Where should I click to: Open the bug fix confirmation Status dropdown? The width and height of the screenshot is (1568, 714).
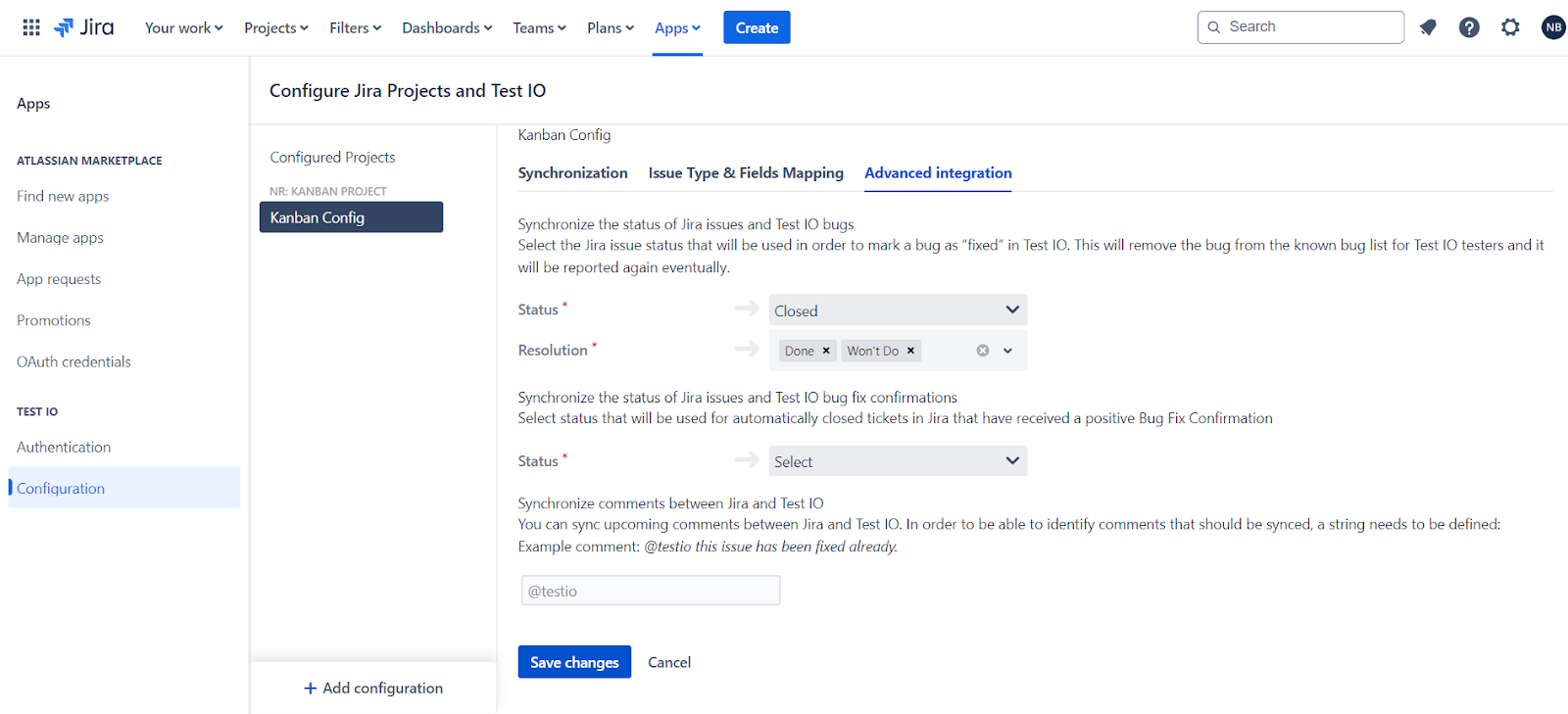pos(898,461)
